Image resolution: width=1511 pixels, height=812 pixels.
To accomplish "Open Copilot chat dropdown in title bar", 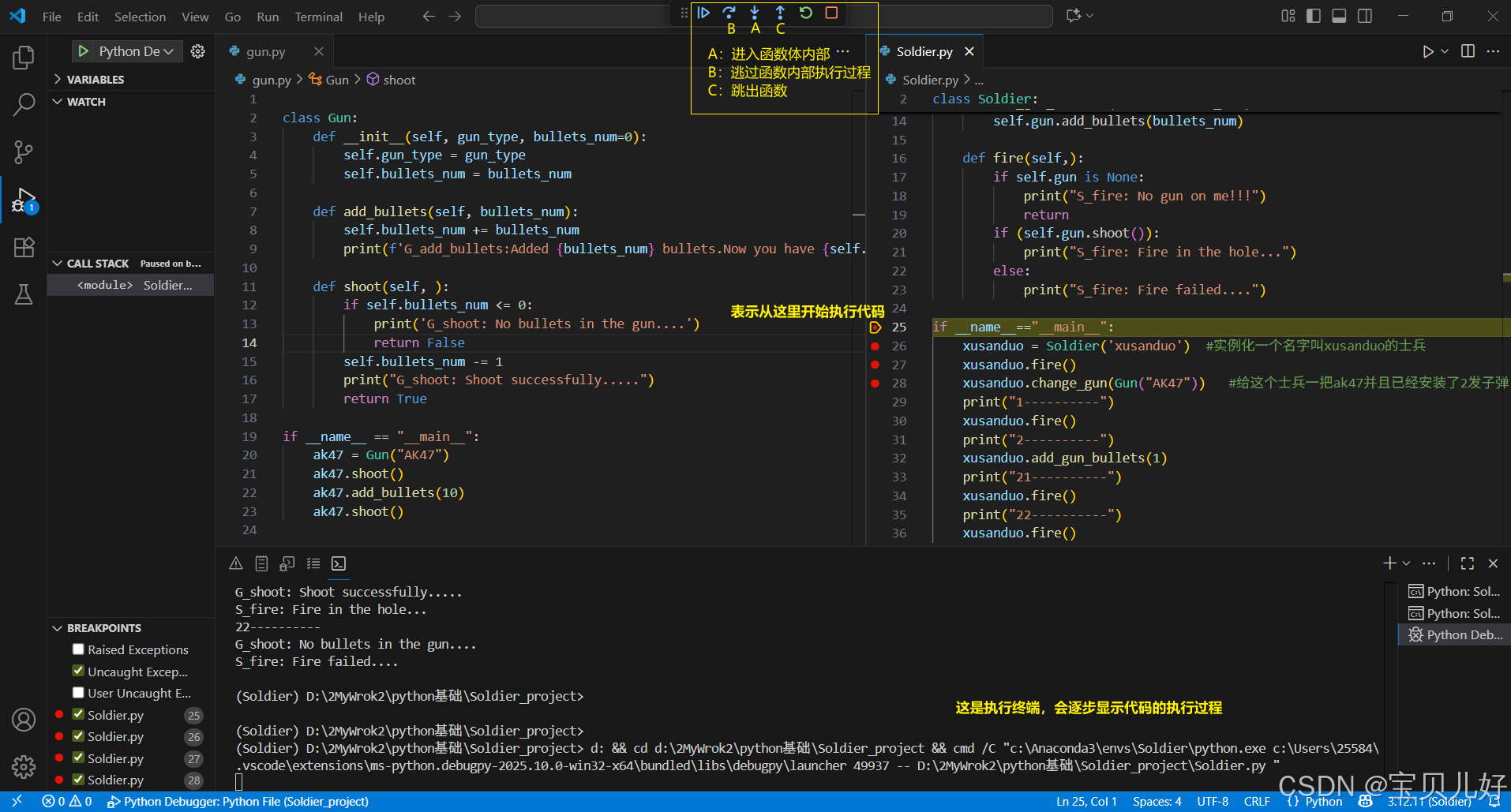I will 1090,16.
